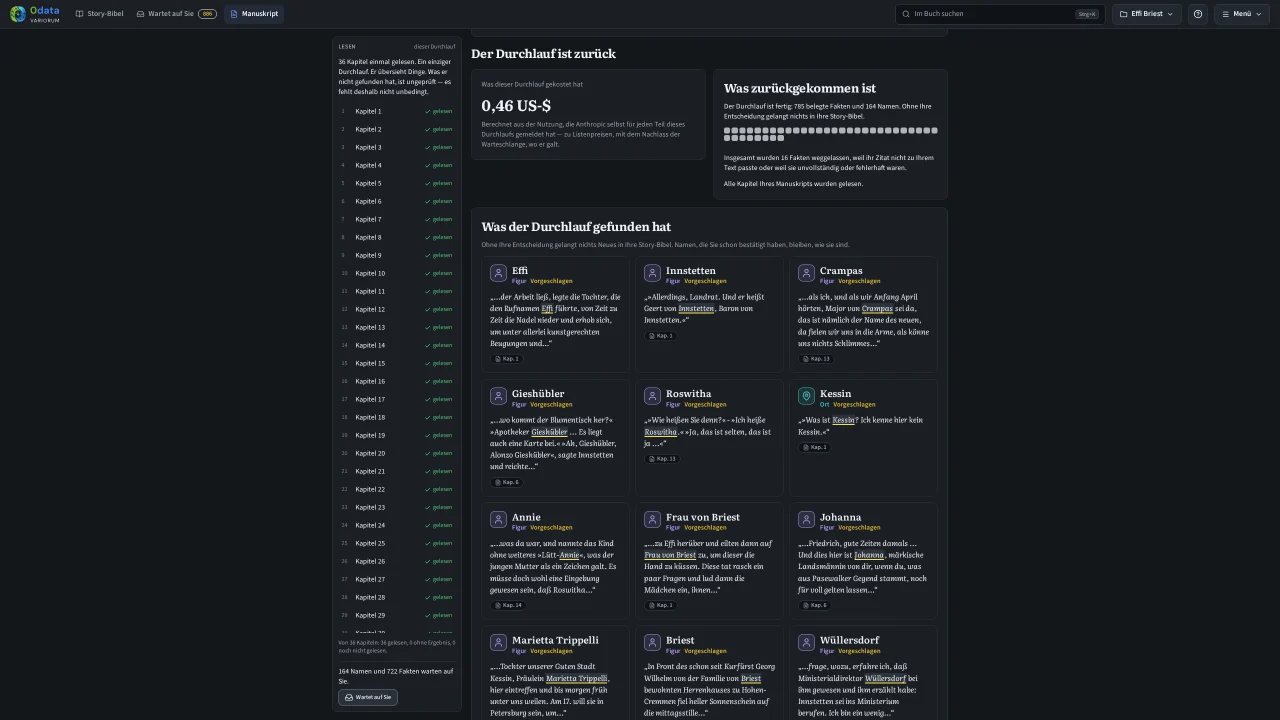Screen dimensions: 1280x720
Task: Select Kapitel 7 in the chapter list
Action: point(397,219)
